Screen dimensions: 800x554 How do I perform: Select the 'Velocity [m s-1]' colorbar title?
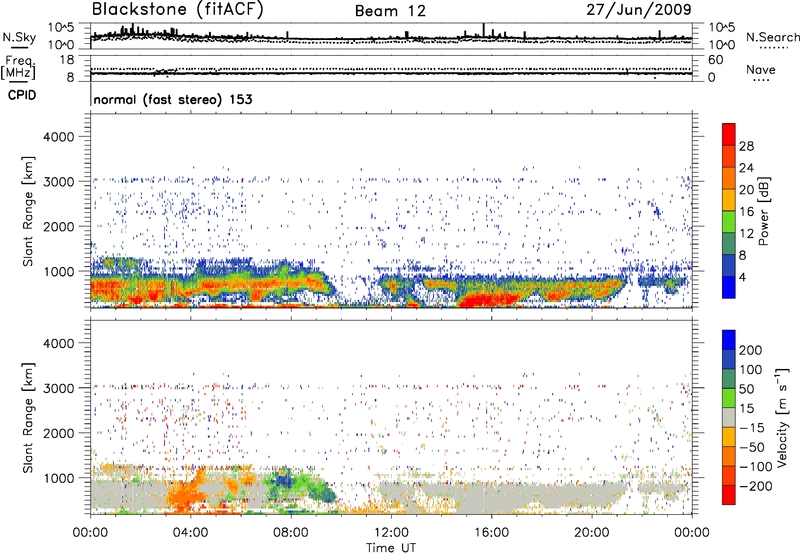[x=782, y=417]
